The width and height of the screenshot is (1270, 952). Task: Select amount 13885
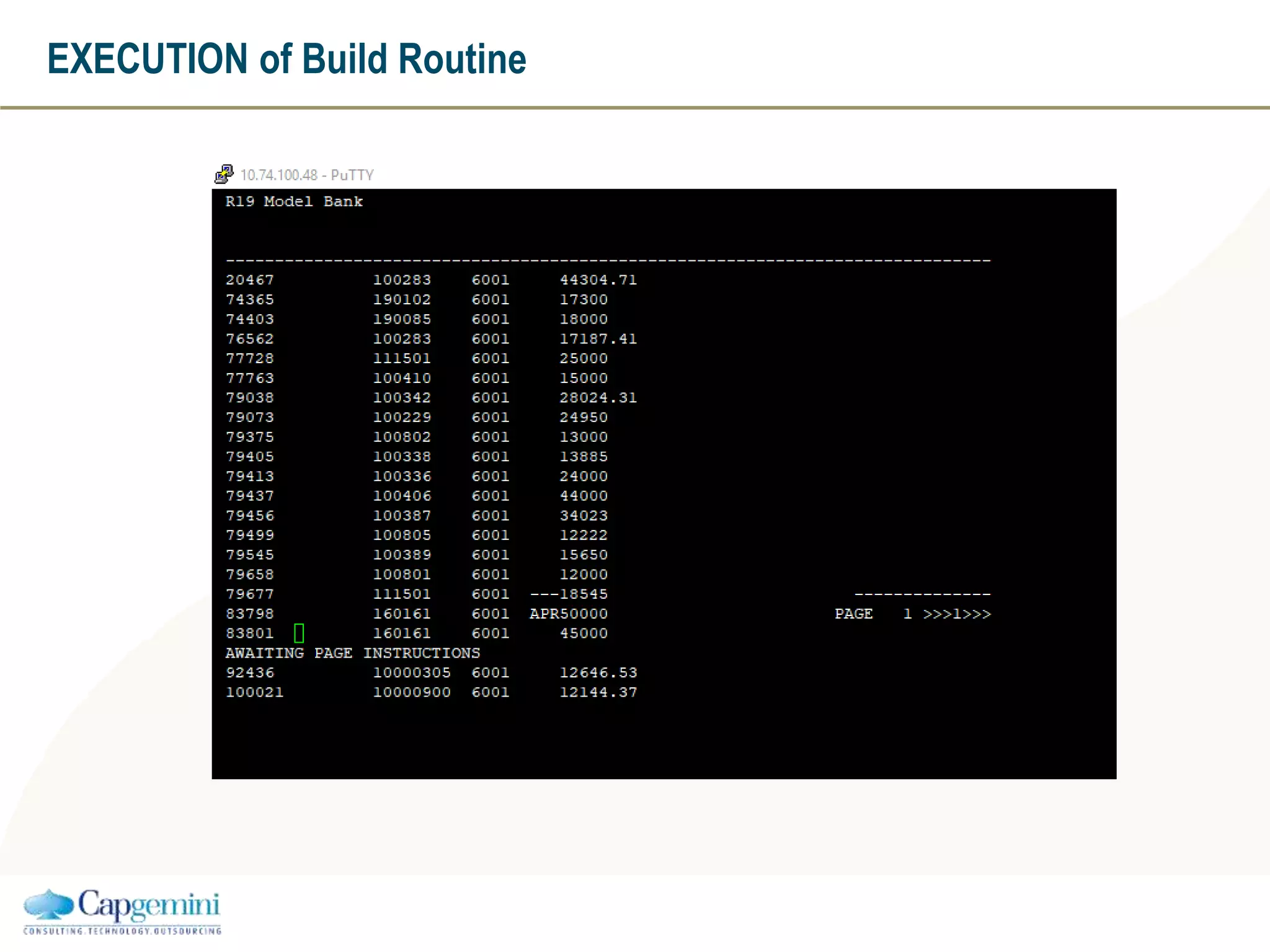pyautogui.click(x=584, y=457)
